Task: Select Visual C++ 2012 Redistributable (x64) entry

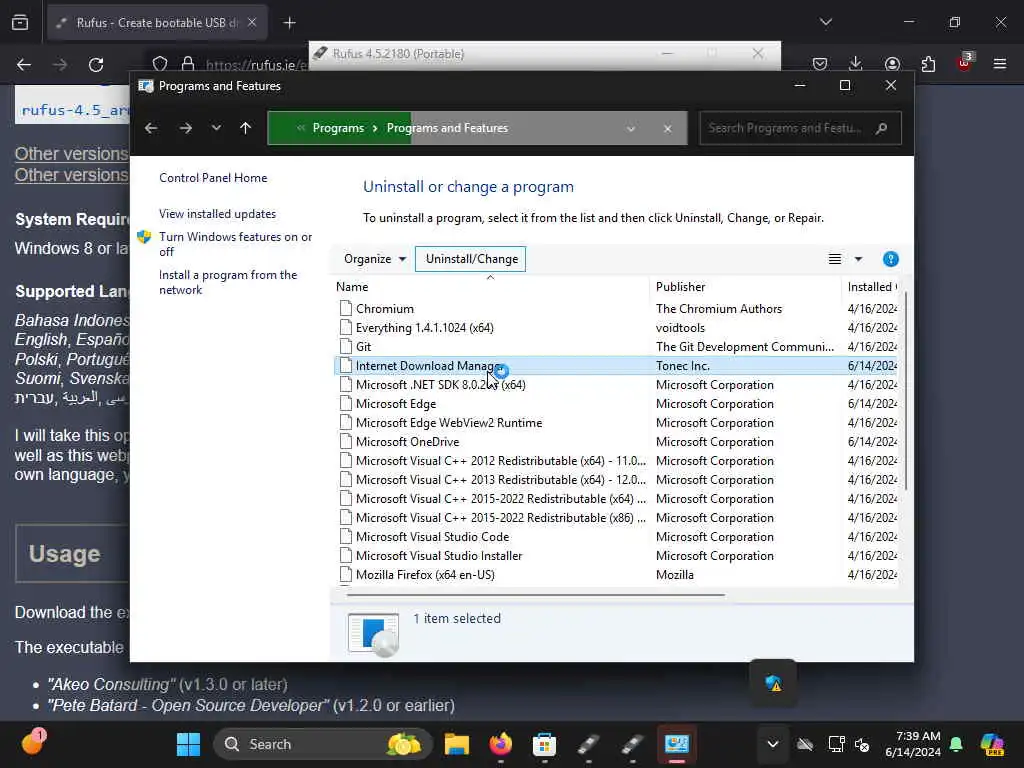Action: click(x=501, y=460)
